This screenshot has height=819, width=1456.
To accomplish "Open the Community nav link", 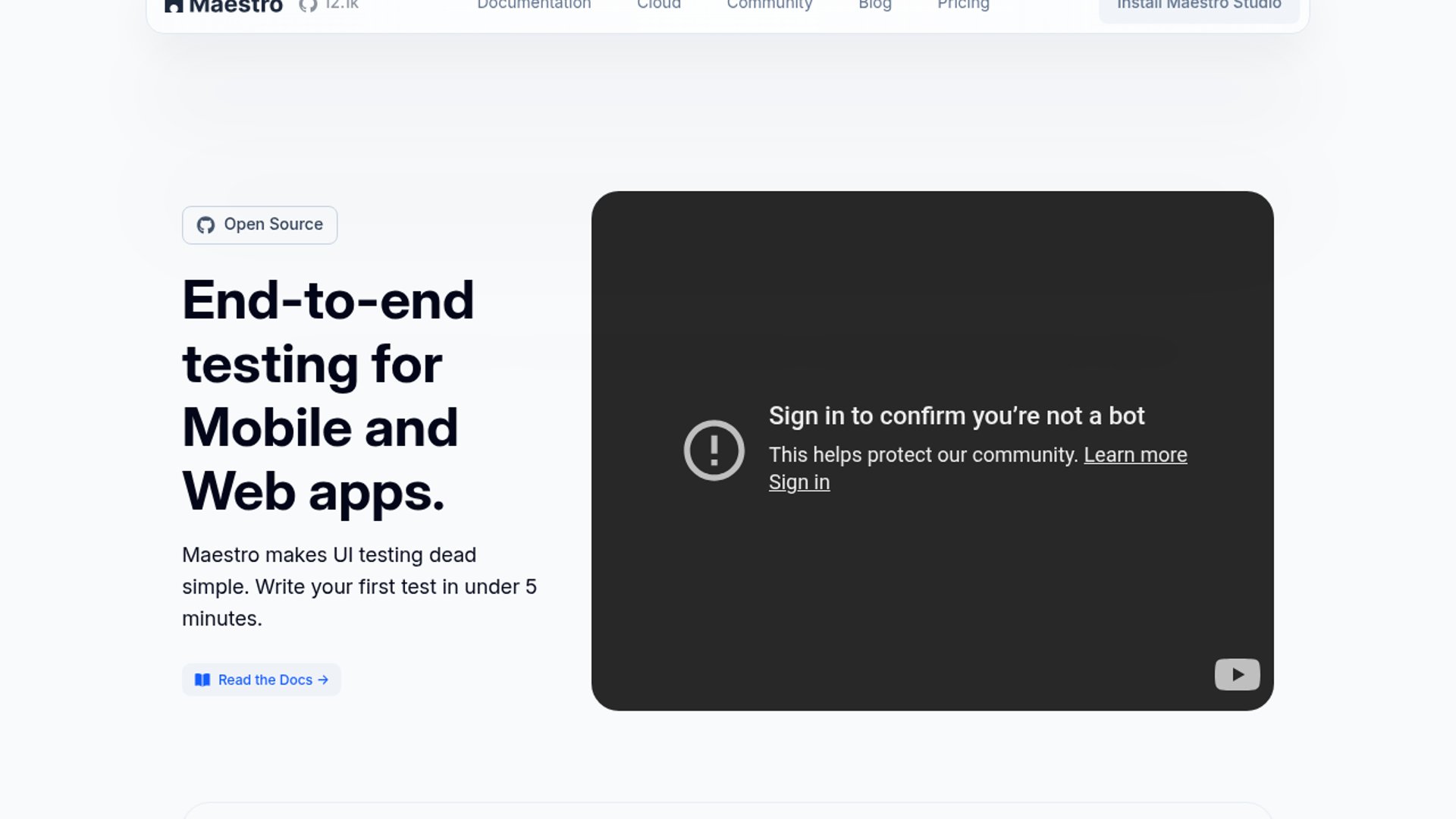I will (x=769, y=5).
